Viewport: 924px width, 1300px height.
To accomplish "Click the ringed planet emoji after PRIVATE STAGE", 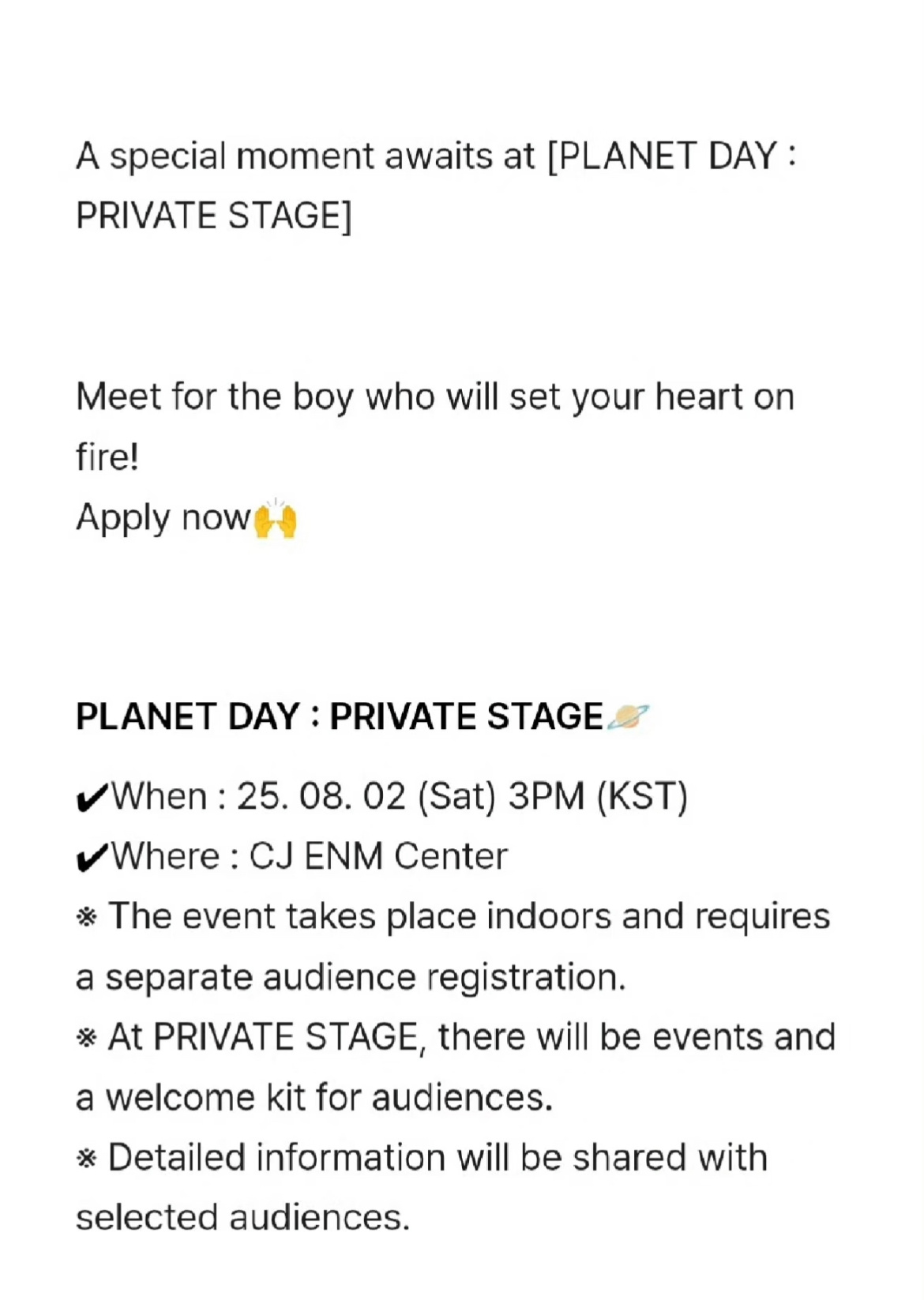I will click(x=628, y=716).
